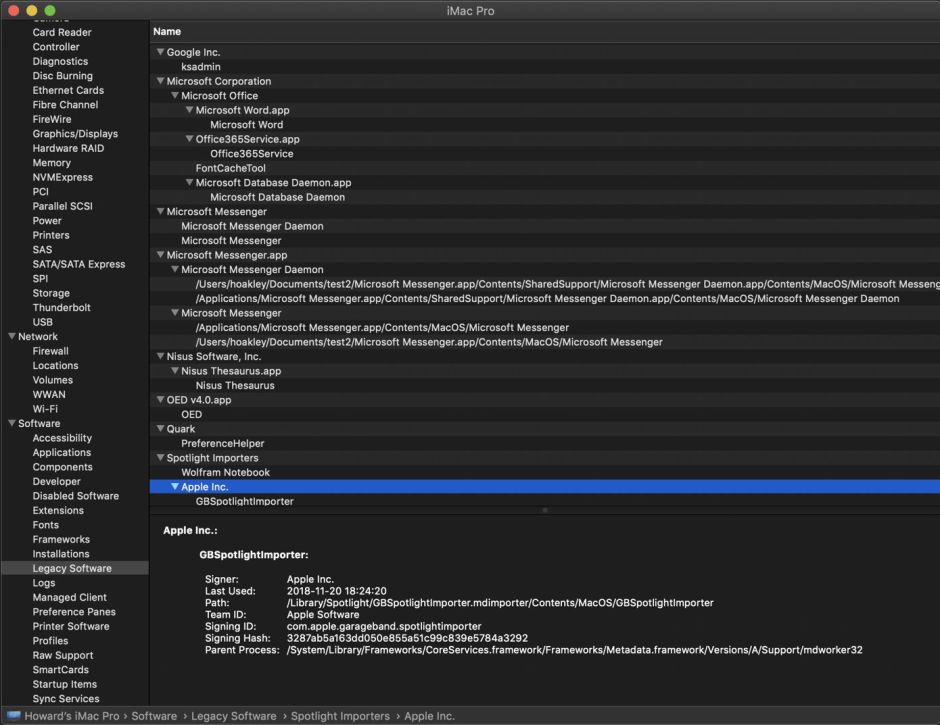Click the computer icon in the path bar
The width and height of the screenshot is (940, 725).
14,716
